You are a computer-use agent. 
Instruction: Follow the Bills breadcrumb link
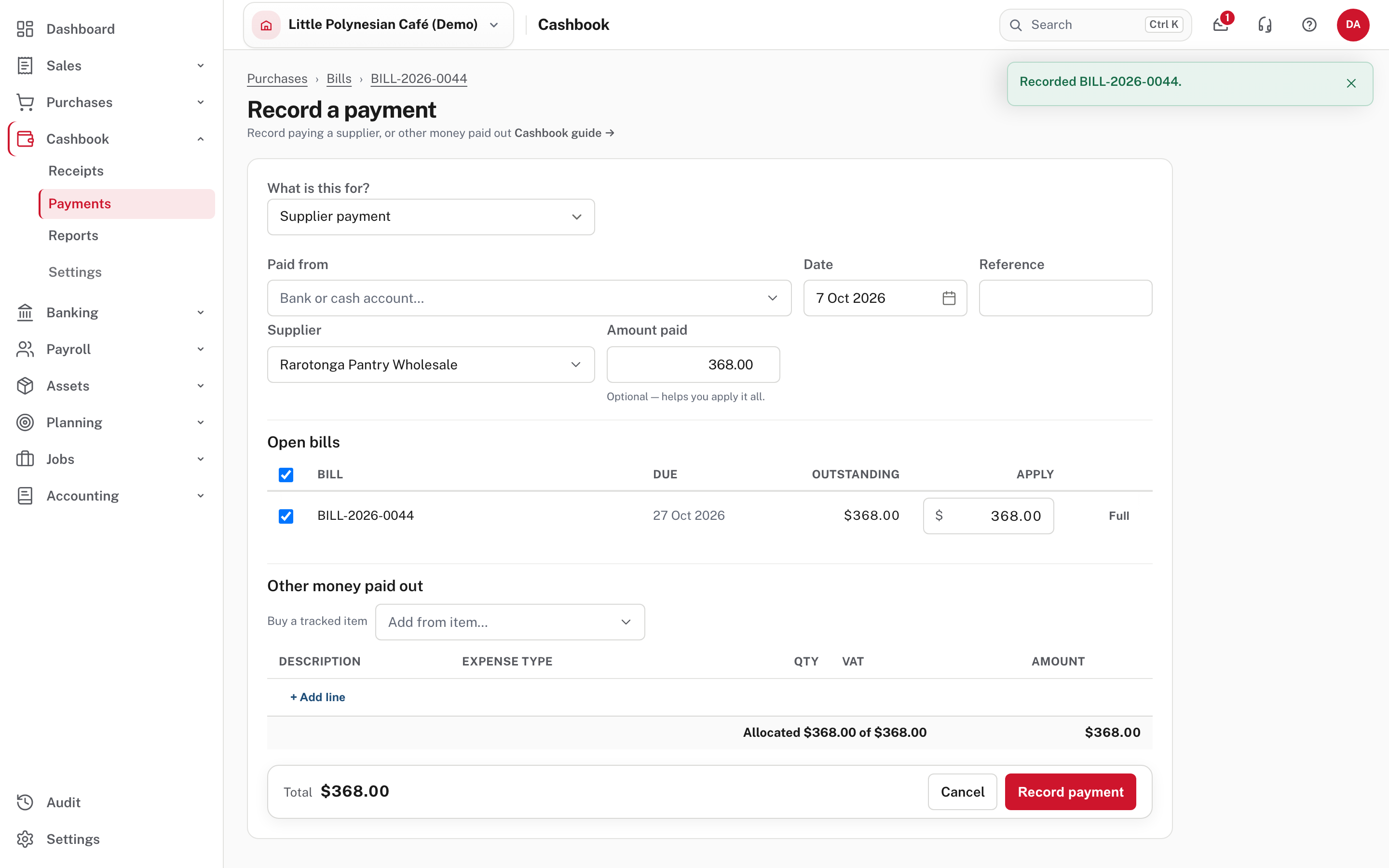click(x=339, y=79)
